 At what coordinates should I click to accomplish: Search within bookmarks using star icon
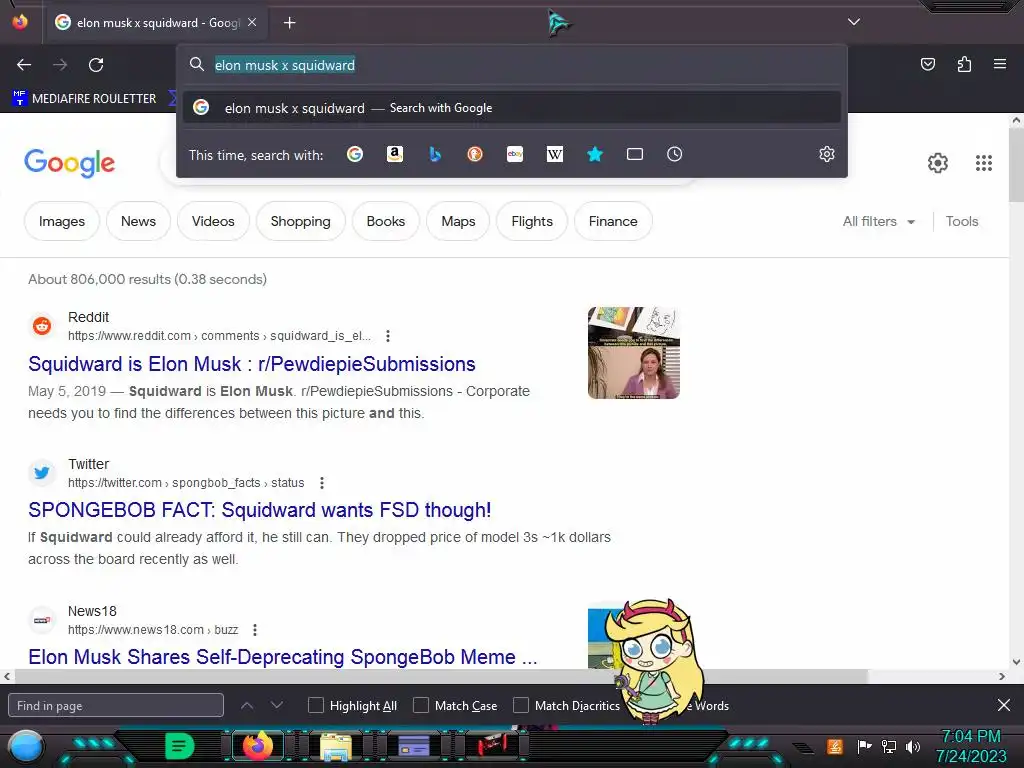(x=595, y=154)
